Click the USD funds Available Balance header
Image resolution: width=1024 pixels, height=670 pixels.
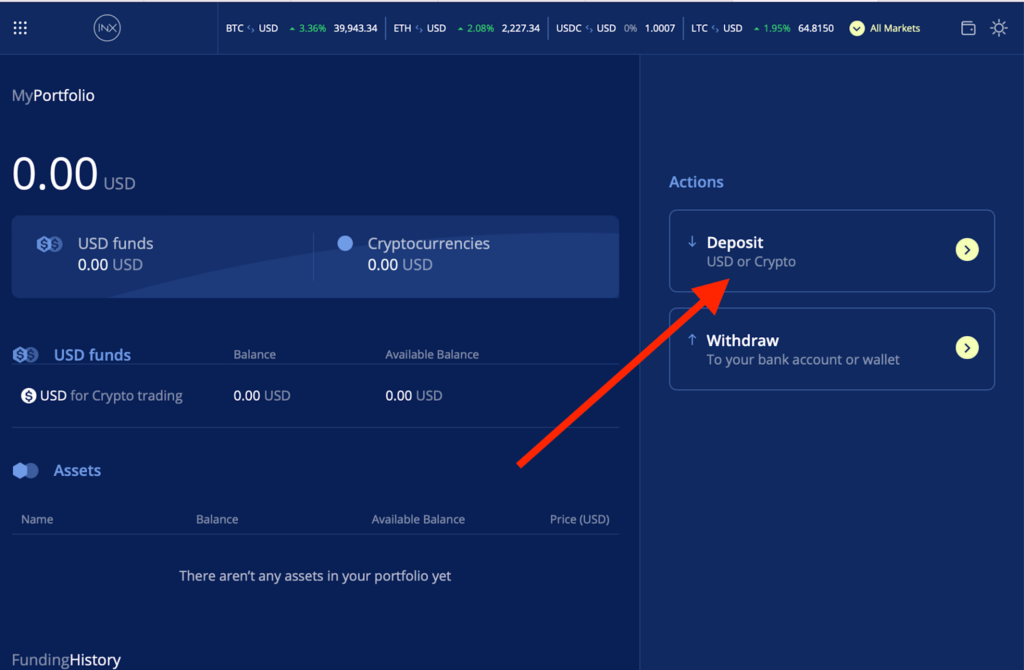tap(432, 355)
